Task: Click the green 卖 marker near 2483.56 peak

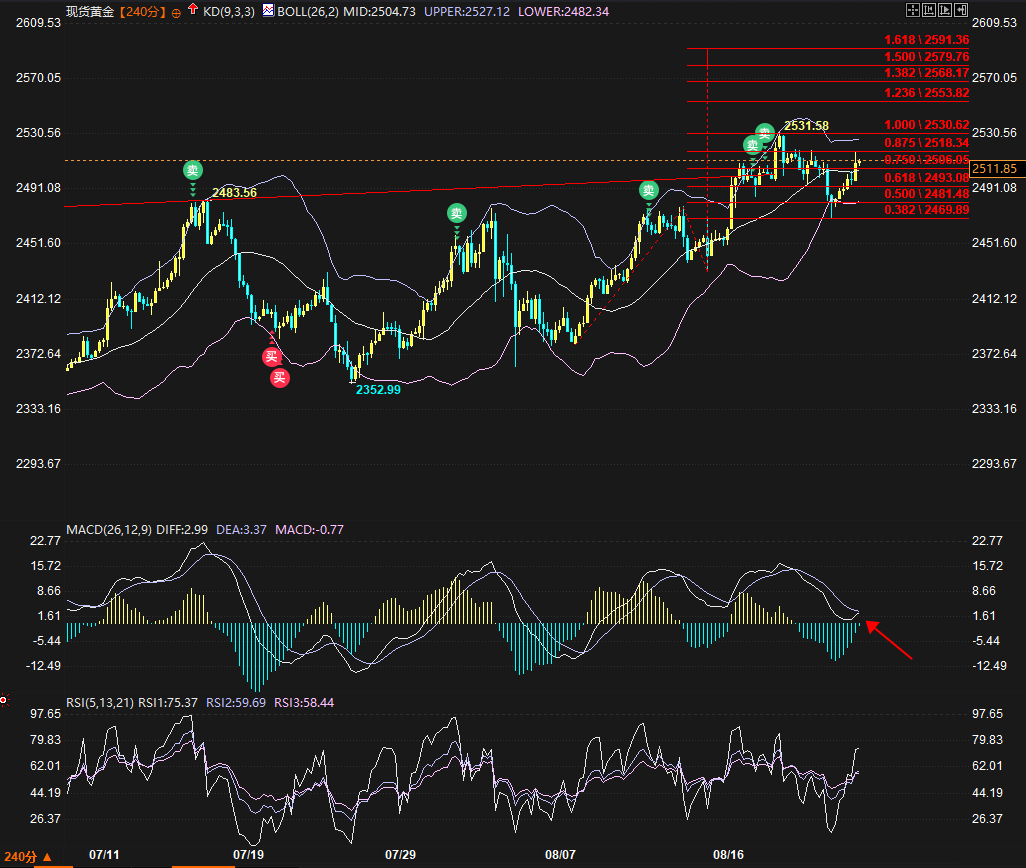Action: coord(193,170)
